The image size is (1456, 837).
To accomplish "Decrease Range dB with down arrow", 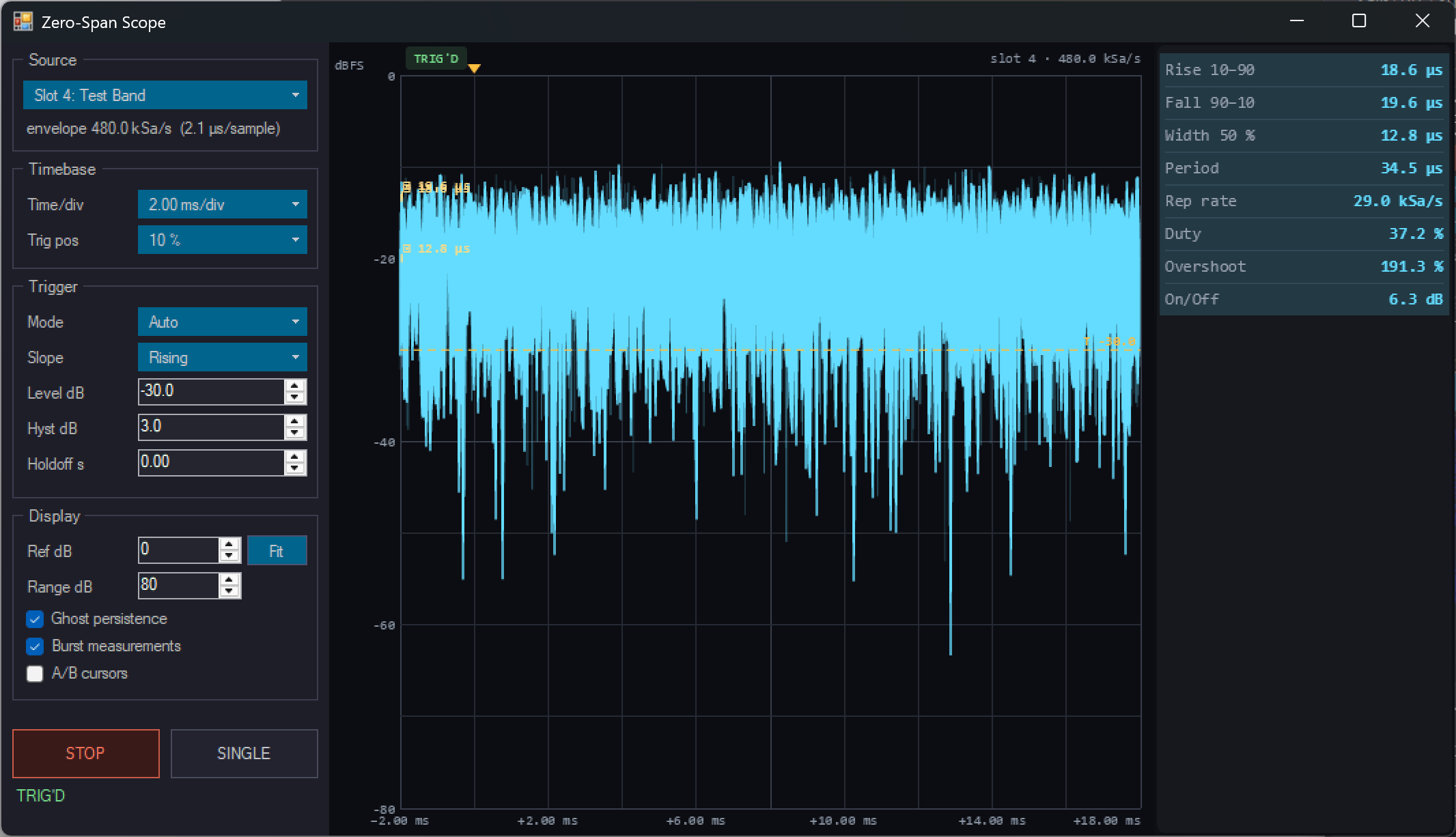I will click(229, 592).
